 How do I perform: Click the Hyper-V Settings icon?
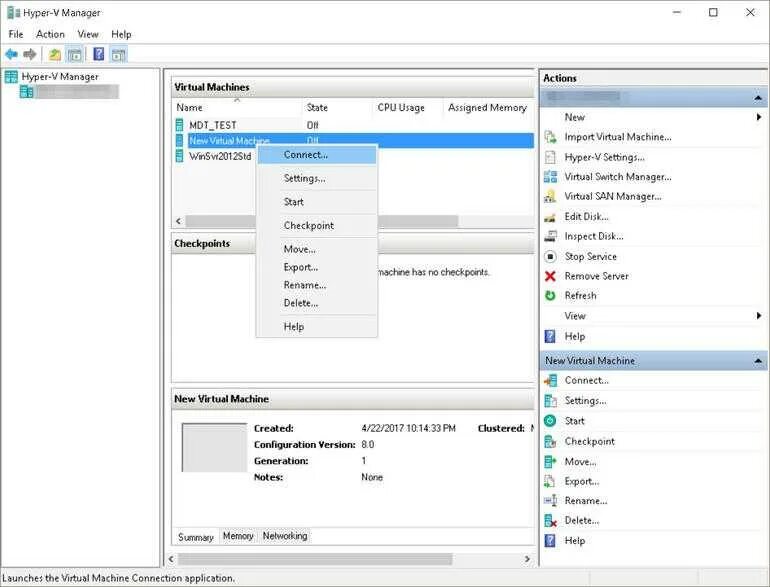tap(550, 157)
